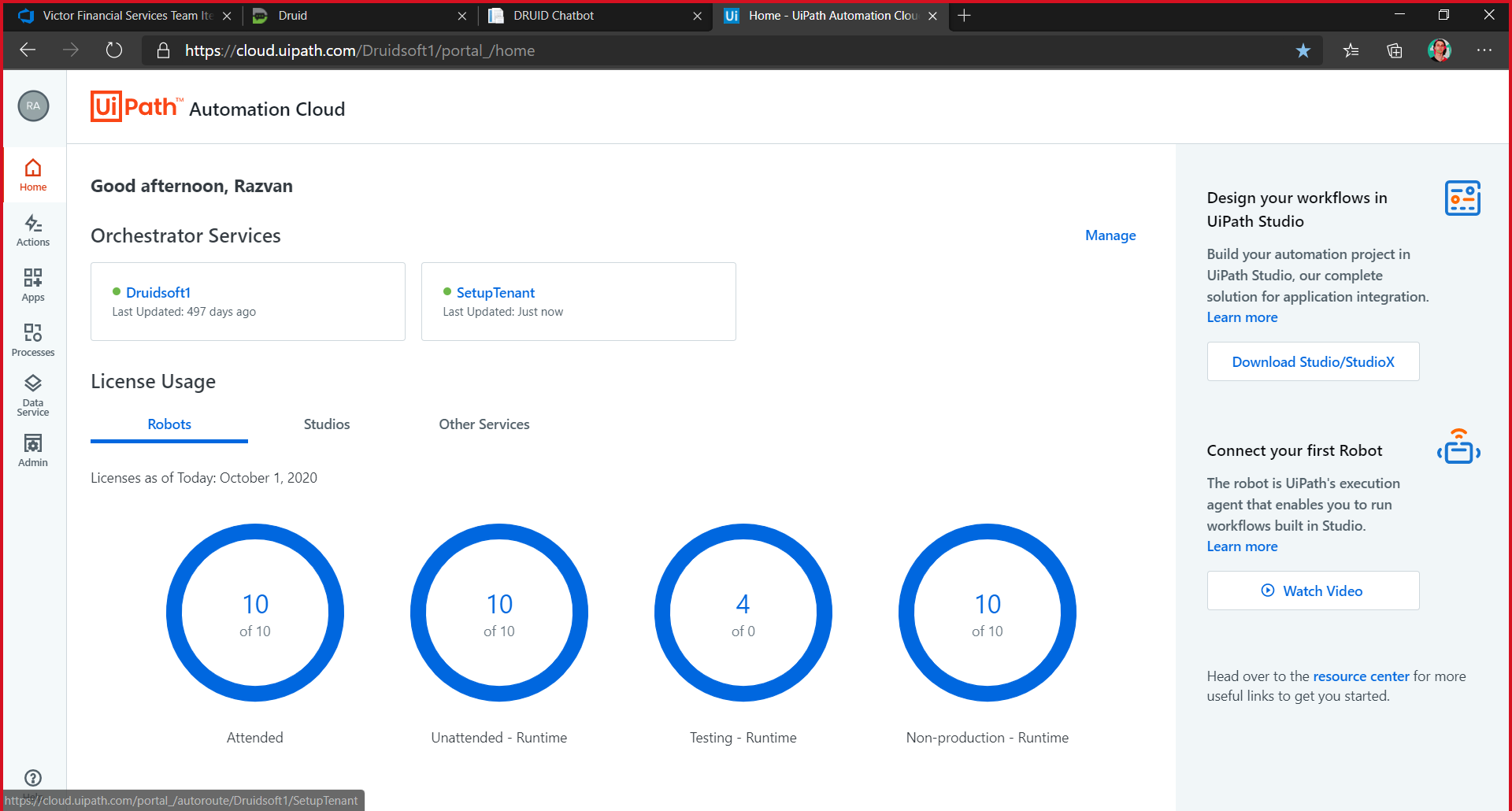This screenshot has height=811, width=1512.
Task: Click the site lock icon
Action: point(164,50)
